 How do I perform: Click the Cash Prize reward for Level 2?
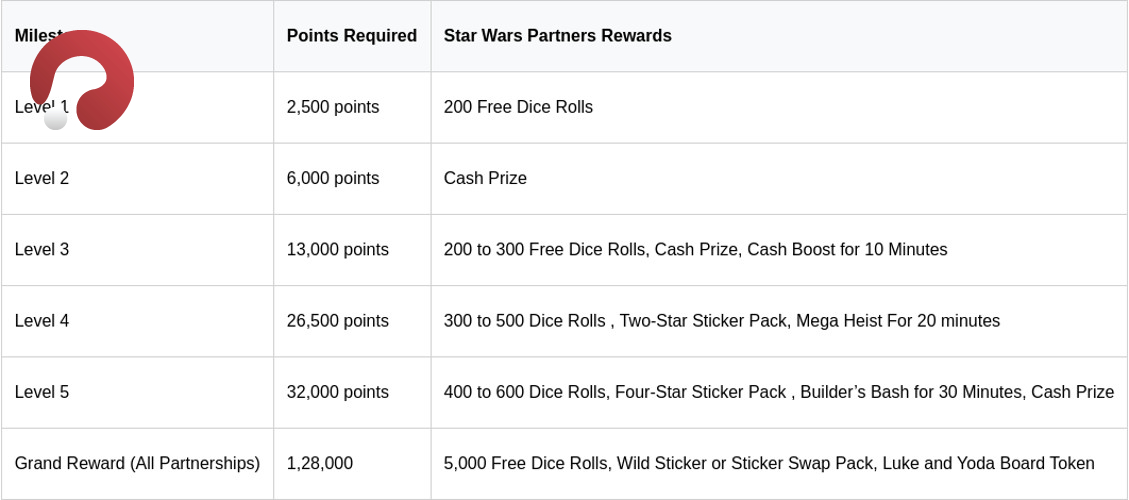coord(485,178)
